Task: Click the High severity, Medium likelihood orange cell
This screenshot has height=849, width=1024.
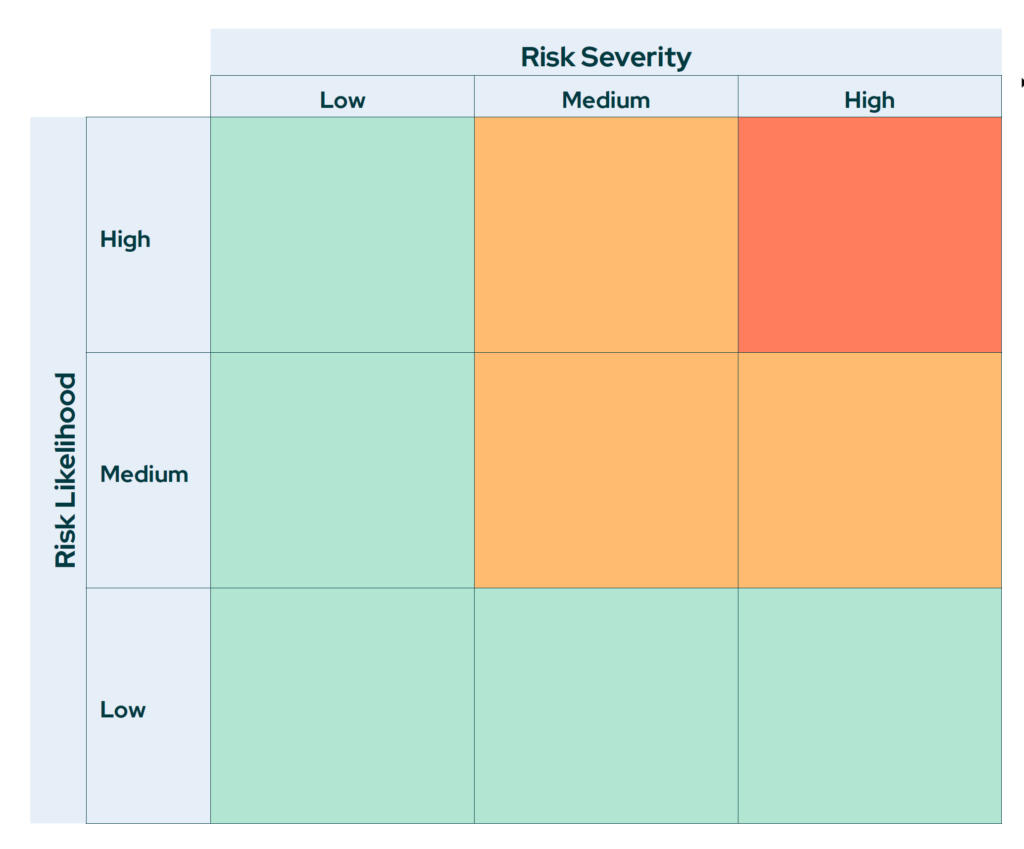Action: click(x=869, y=470)
